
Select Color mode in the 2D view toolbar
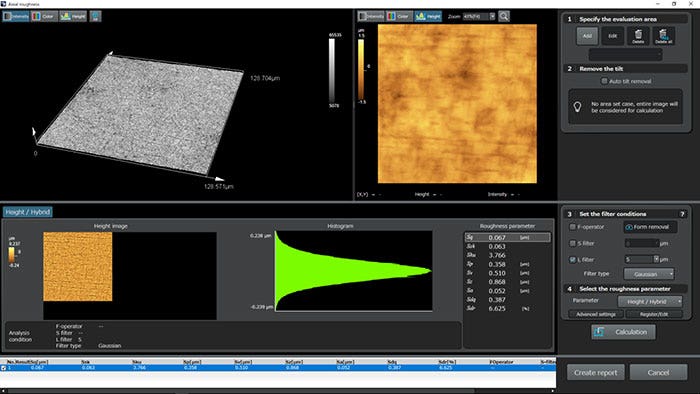(399, 16)
